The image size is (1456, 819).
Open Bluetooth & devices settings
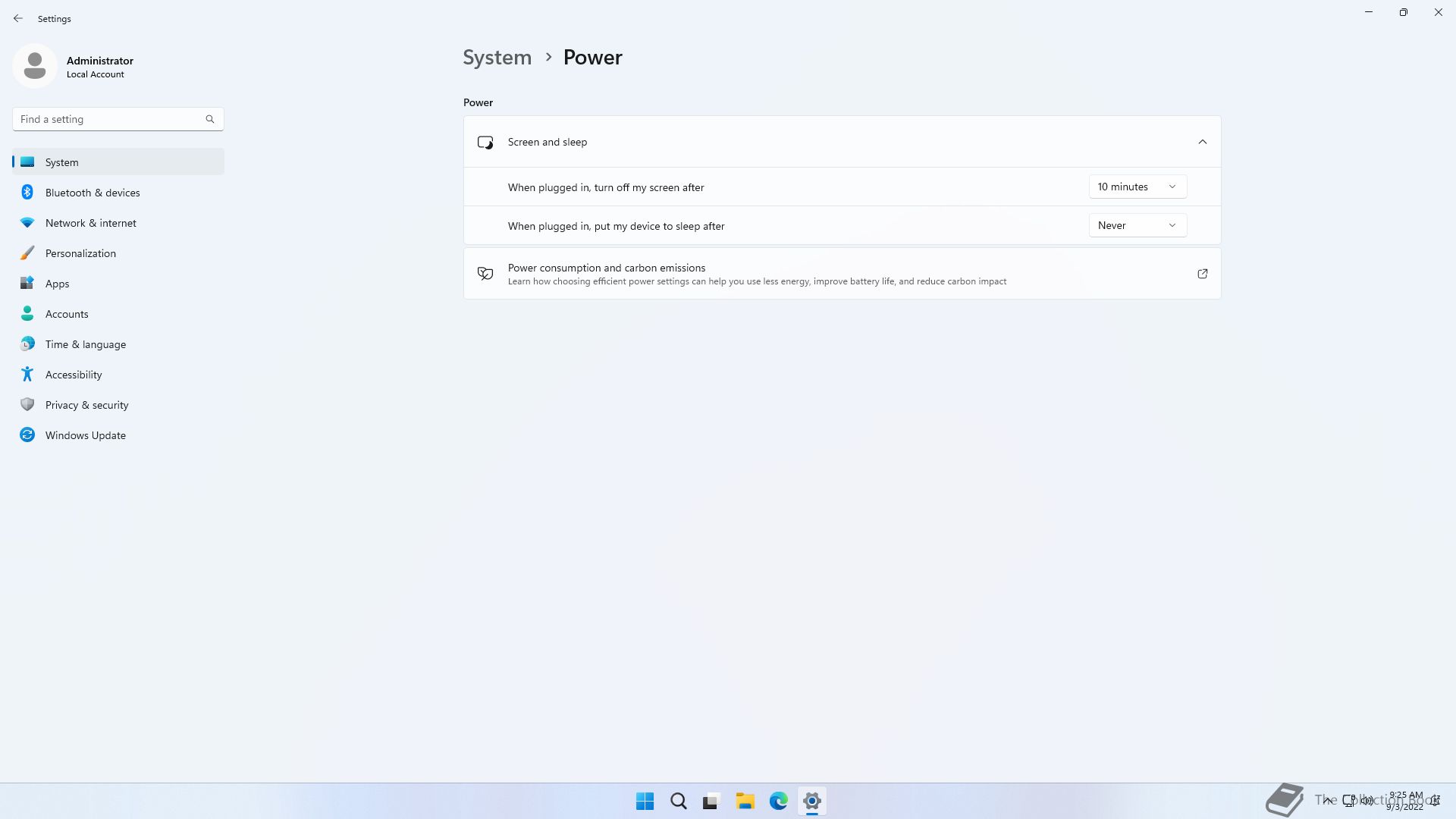tap(93, 193)
